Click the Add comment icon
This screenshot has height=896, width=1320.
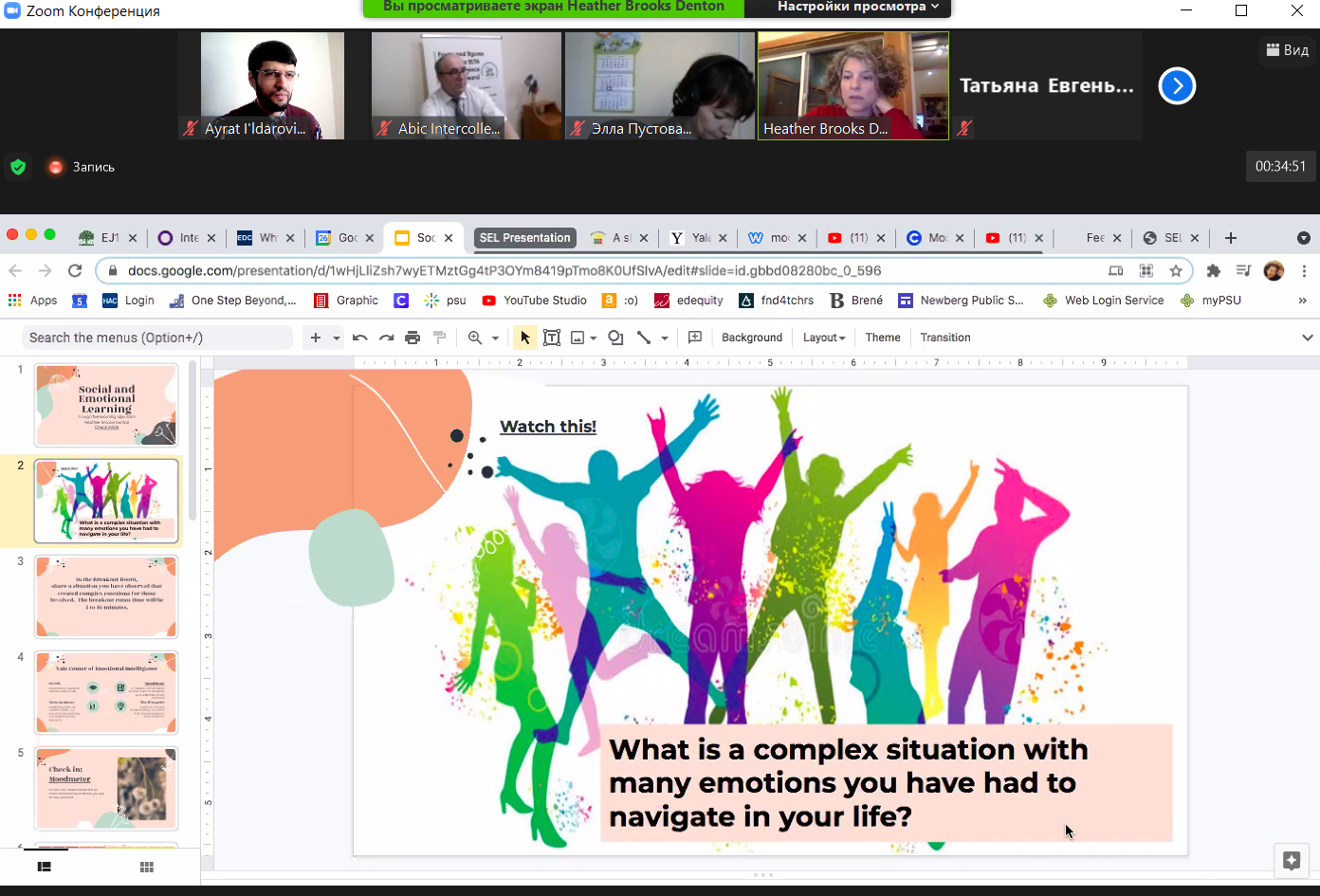tap(694, 338)
